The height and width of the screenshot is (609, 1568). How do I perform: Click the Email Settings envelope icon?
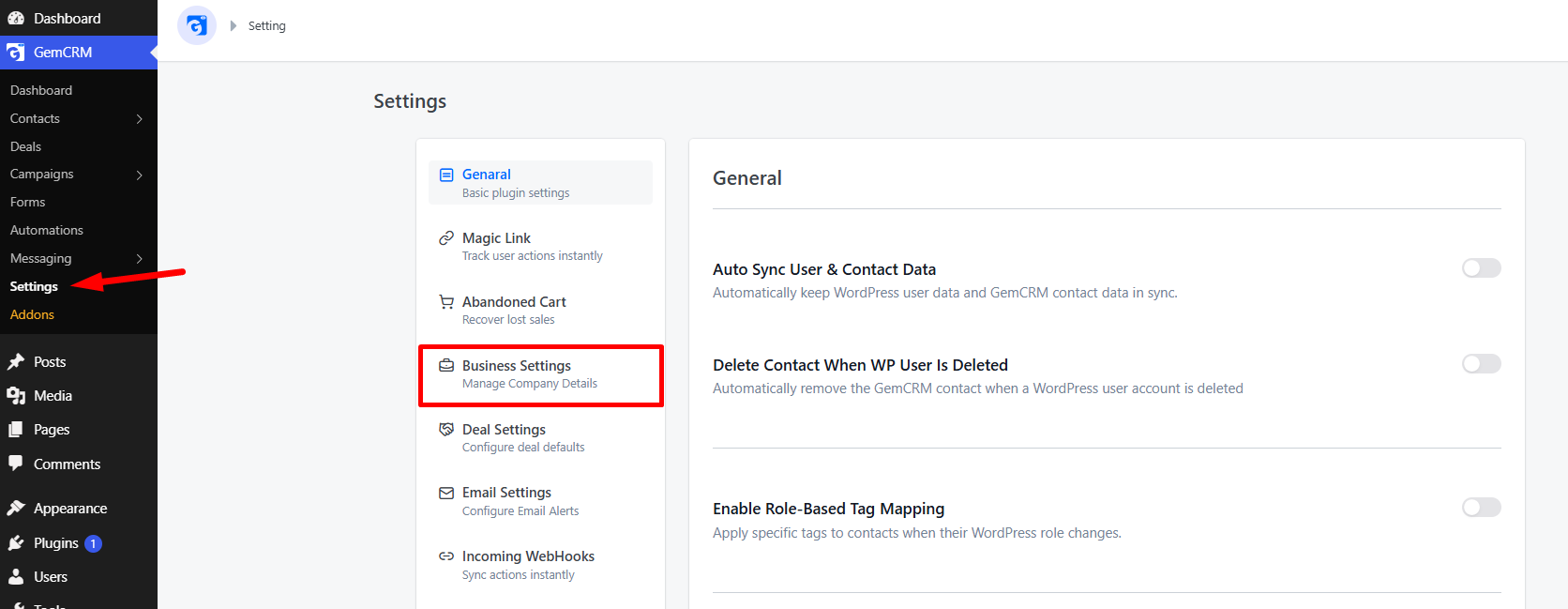[446, 493]
